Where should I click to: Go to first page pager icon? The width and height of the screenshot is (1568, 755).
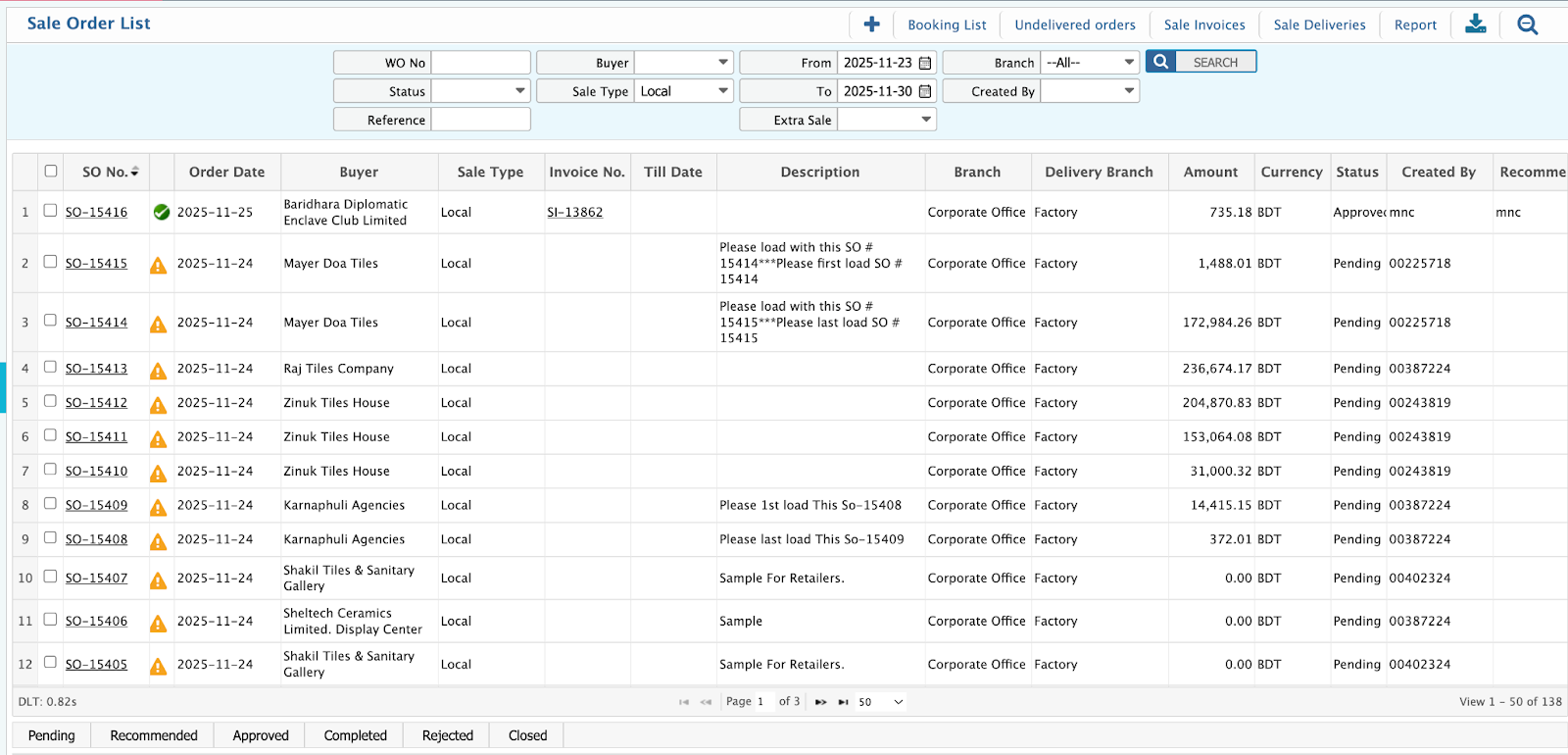point(684,702)
